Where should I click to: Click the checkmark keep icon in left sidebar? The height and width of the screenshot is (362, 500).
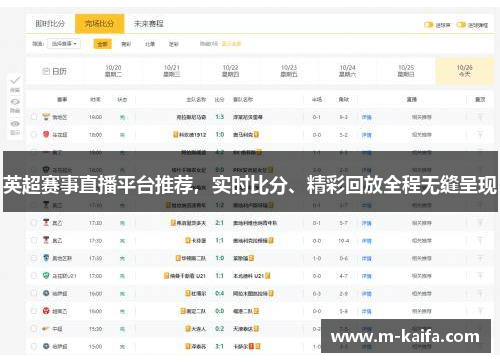15,80
